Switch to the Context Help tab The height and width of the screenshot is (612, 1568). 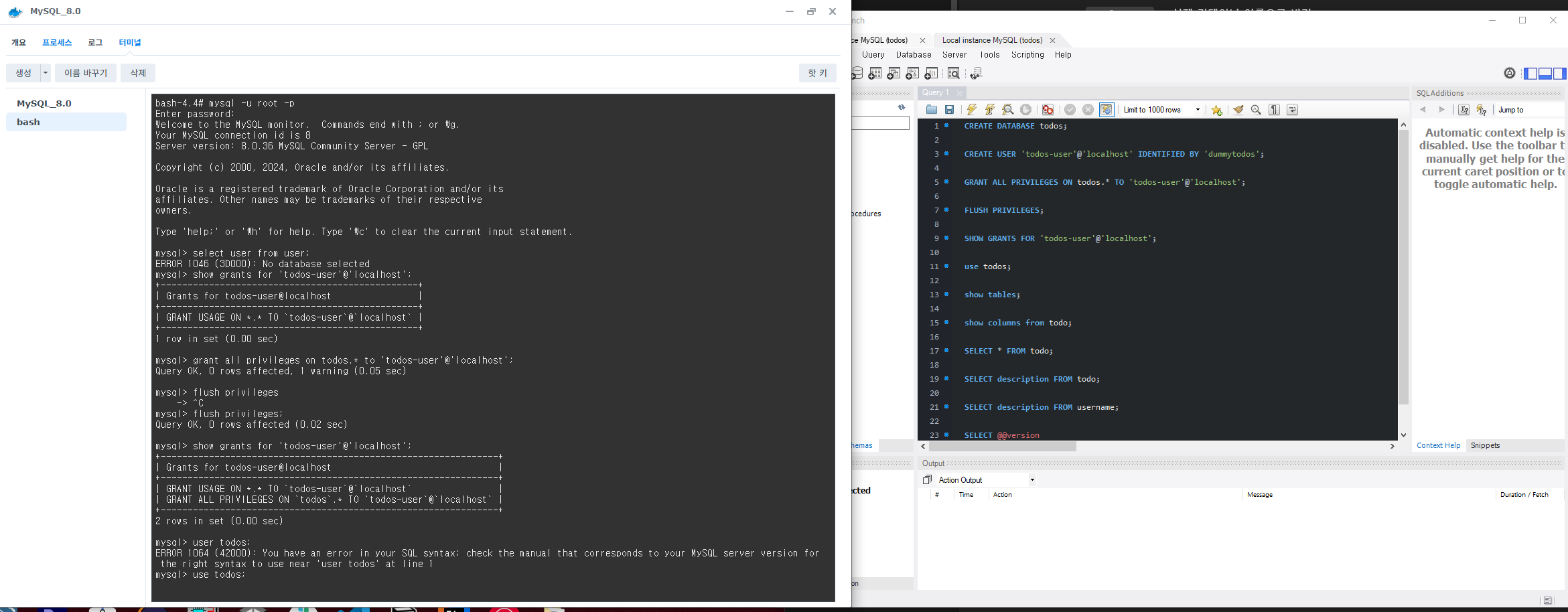point(1438,446)
